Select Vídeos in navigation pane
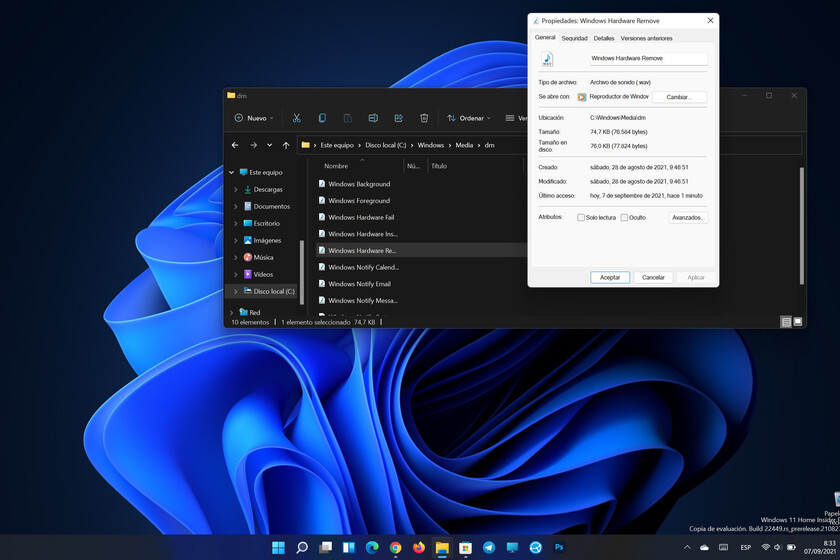The height and width of the screenshot is (560, 840). coord(263,274)
